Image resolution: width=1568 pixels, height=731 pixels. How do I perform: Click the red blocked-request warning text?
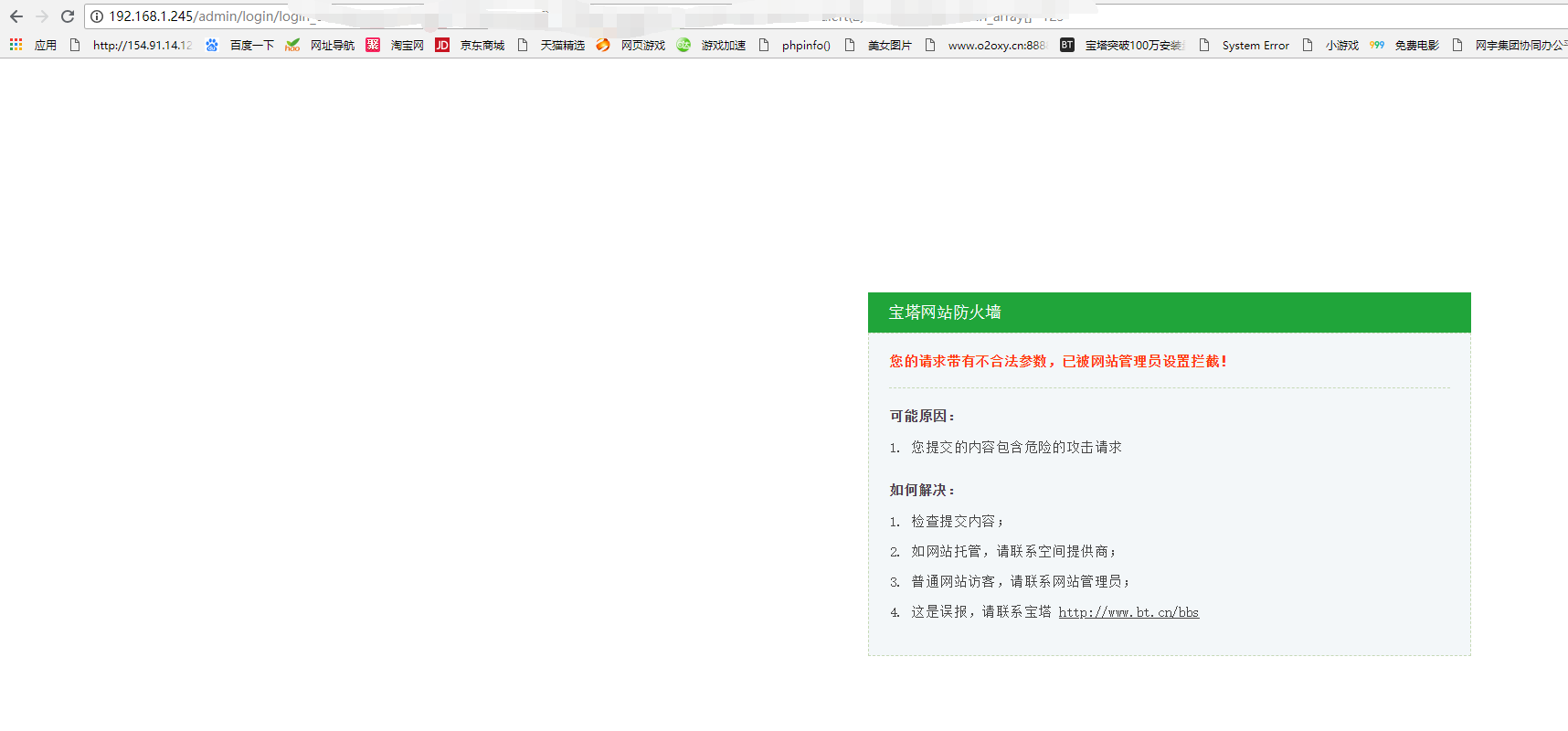[1058, 362]
